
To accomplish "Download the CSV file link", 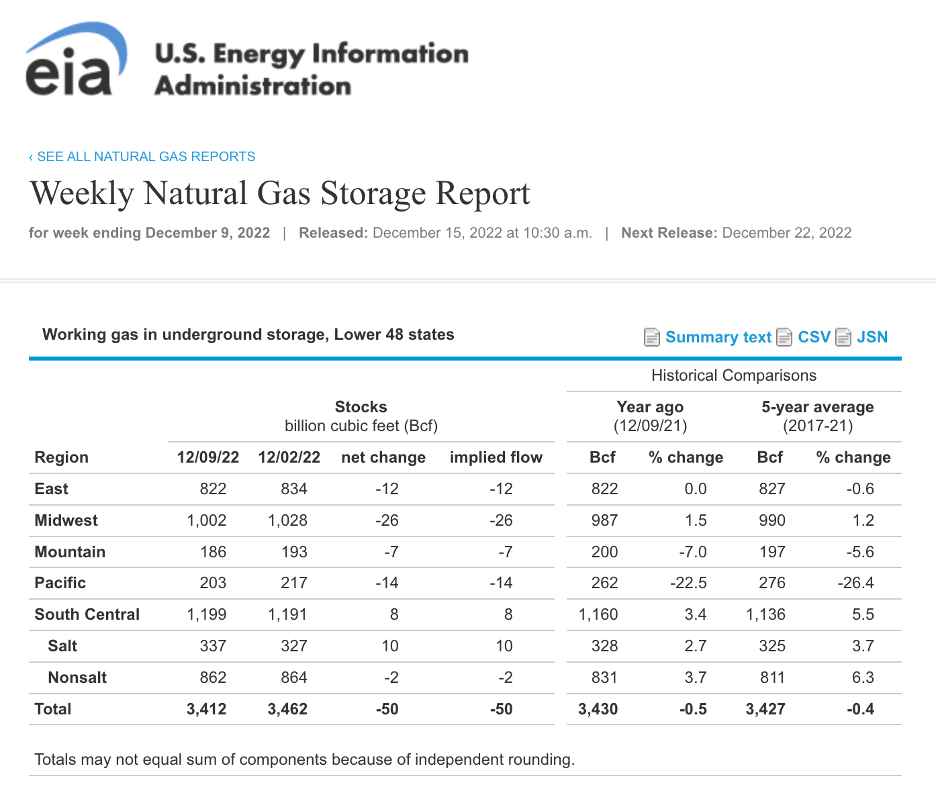I will (814, 337).
